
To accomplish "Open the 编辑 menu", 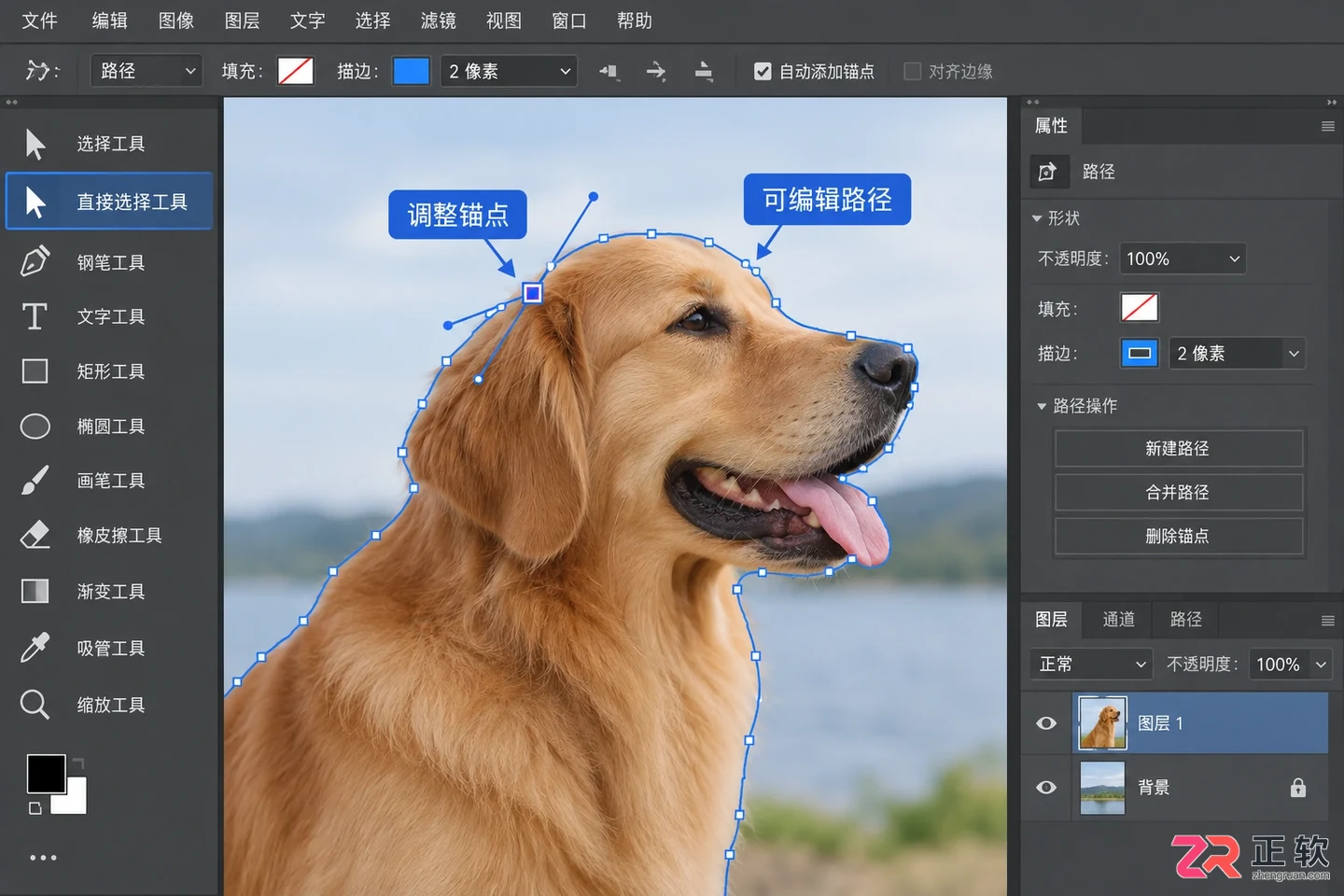I will 109,21.
